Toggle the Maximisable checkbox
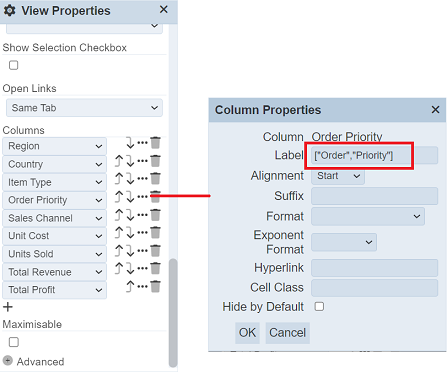Screen dimensions: 447x372 tap(14, 342)
